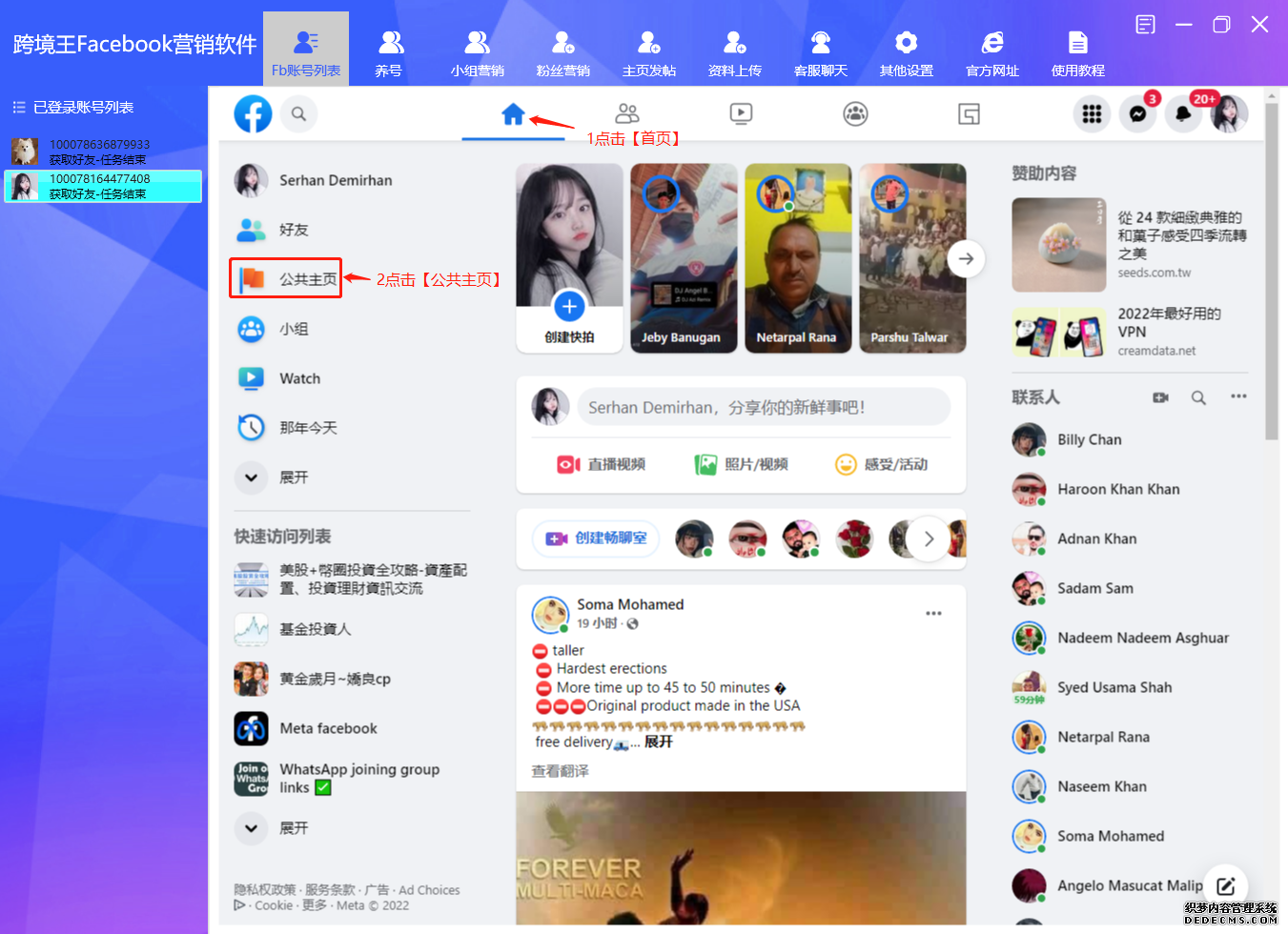Open Facebook Messenger chat icon
The height and width of the screenshot is (934, 1288).
tap(1138, 113)
